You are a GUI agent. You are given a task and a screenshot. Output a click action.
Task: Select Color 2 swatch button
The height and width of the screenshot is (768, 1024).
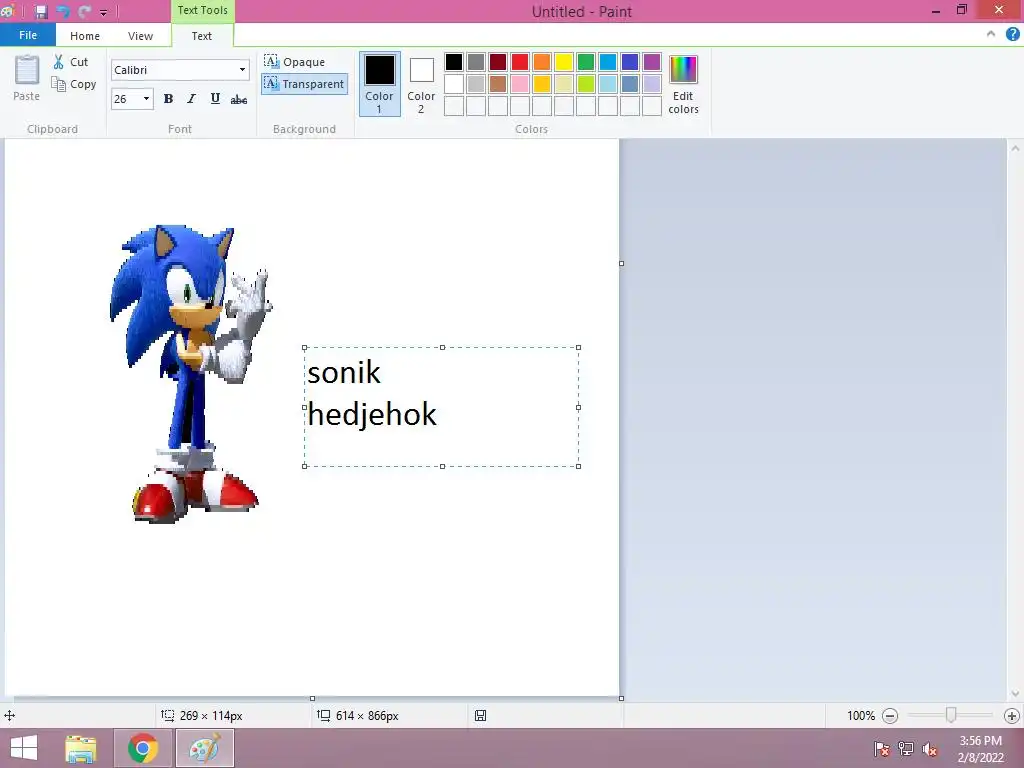(x=421, y=84)
